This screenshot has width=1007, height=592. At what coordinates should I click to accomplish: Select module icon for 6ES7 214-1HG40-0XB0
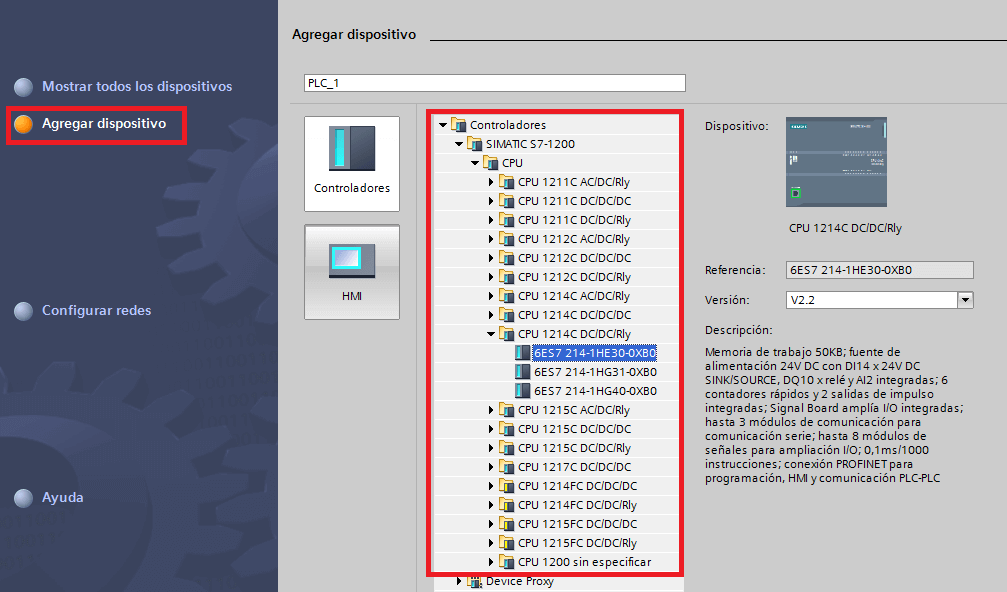pyautogui.click(x=522, y=391)
